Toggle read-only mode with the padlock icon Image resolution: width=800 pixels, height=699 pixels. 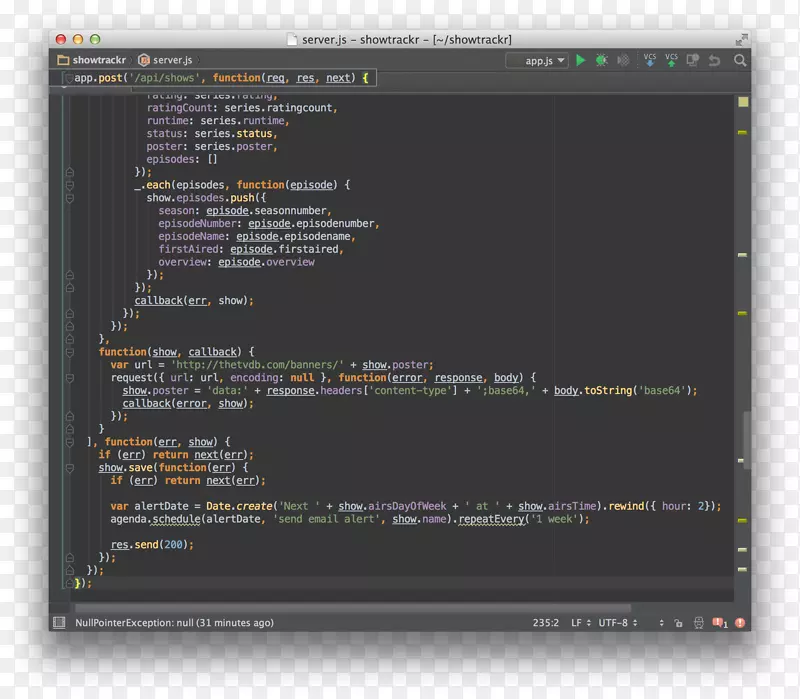coord(677,622)
